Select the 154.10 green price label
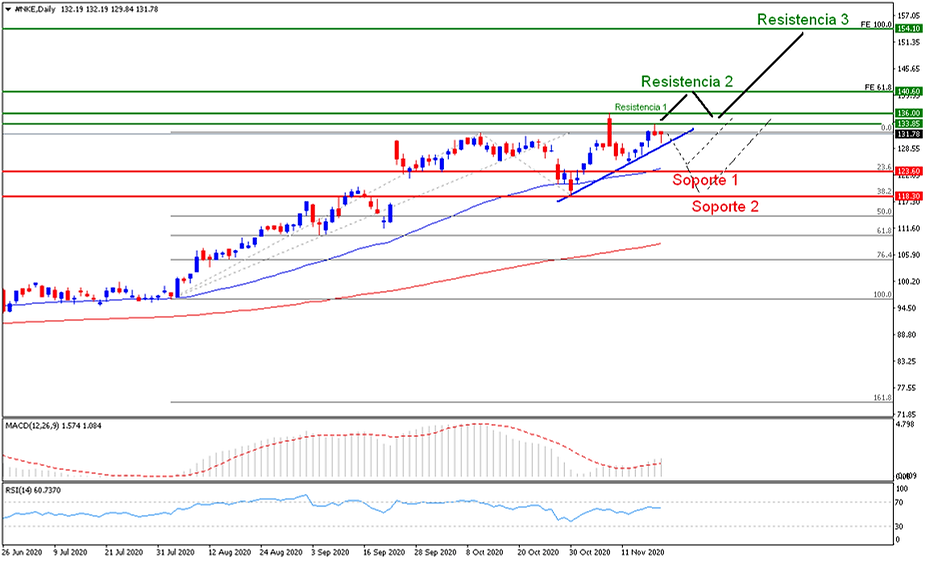 pyautogui.click(x=908, y=28)
